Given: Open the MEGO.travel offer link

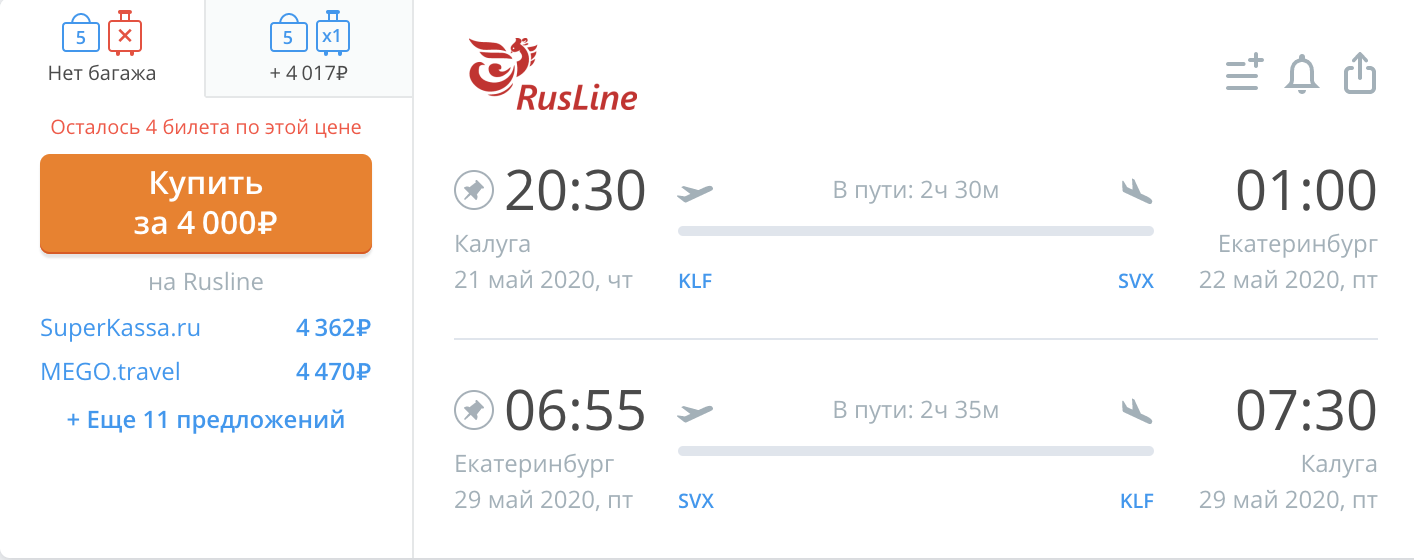Looking at the screenshot, I should (110, 372).
